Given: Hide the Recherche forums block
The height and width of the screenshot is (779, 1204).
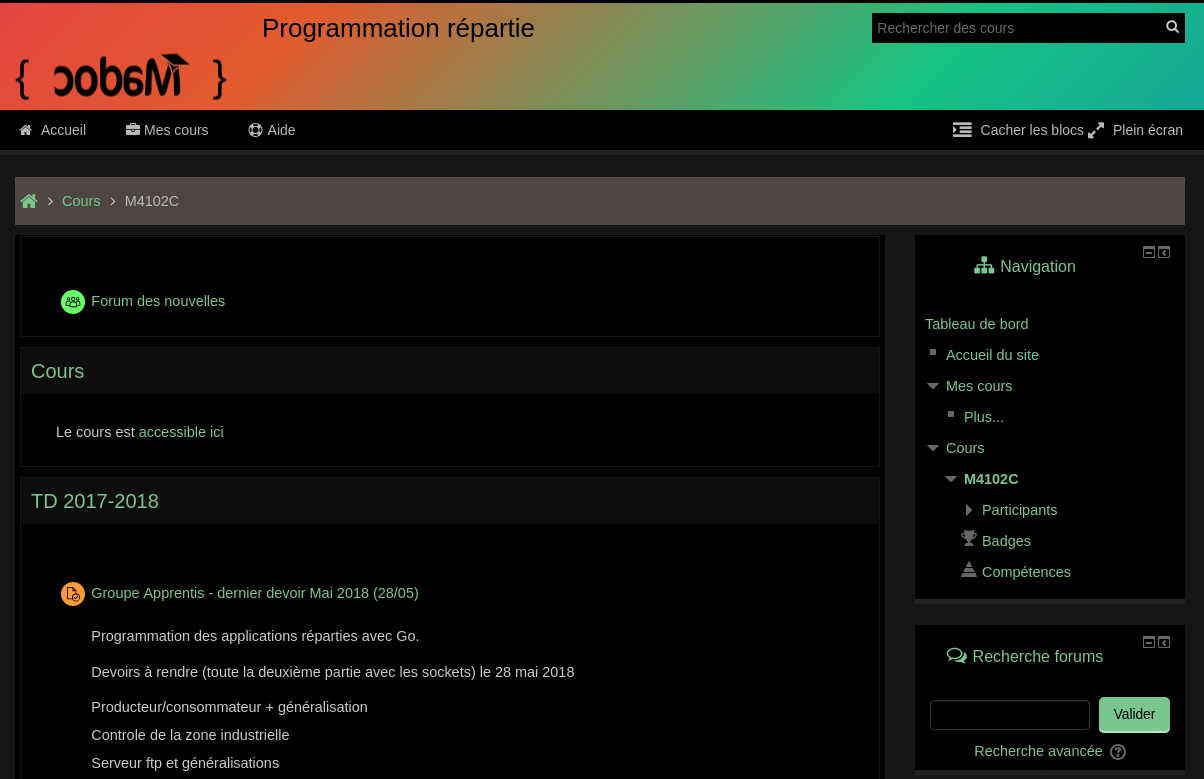Looking at the screenshot, I should click(1149, 642).
